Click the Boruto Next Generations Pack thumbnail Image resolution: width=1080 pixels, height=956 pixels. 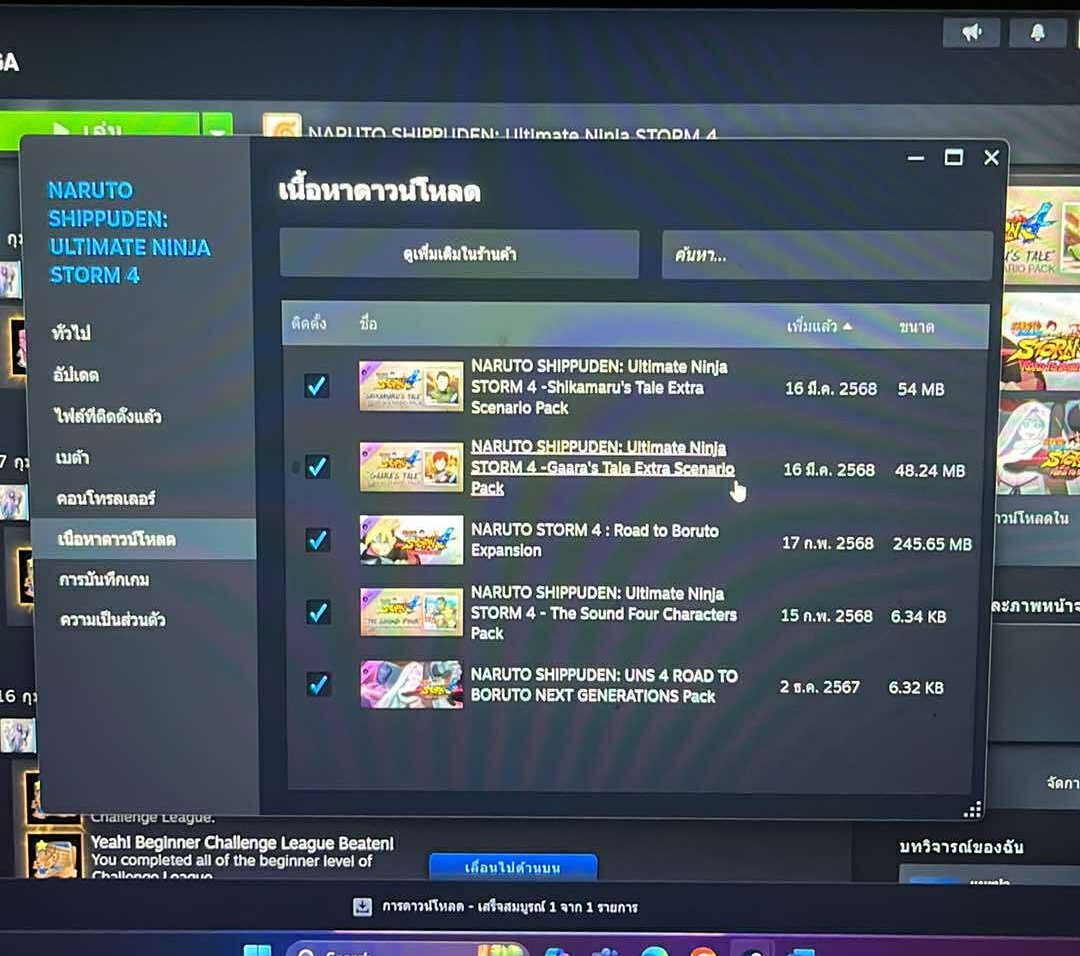tap(412, 684)
